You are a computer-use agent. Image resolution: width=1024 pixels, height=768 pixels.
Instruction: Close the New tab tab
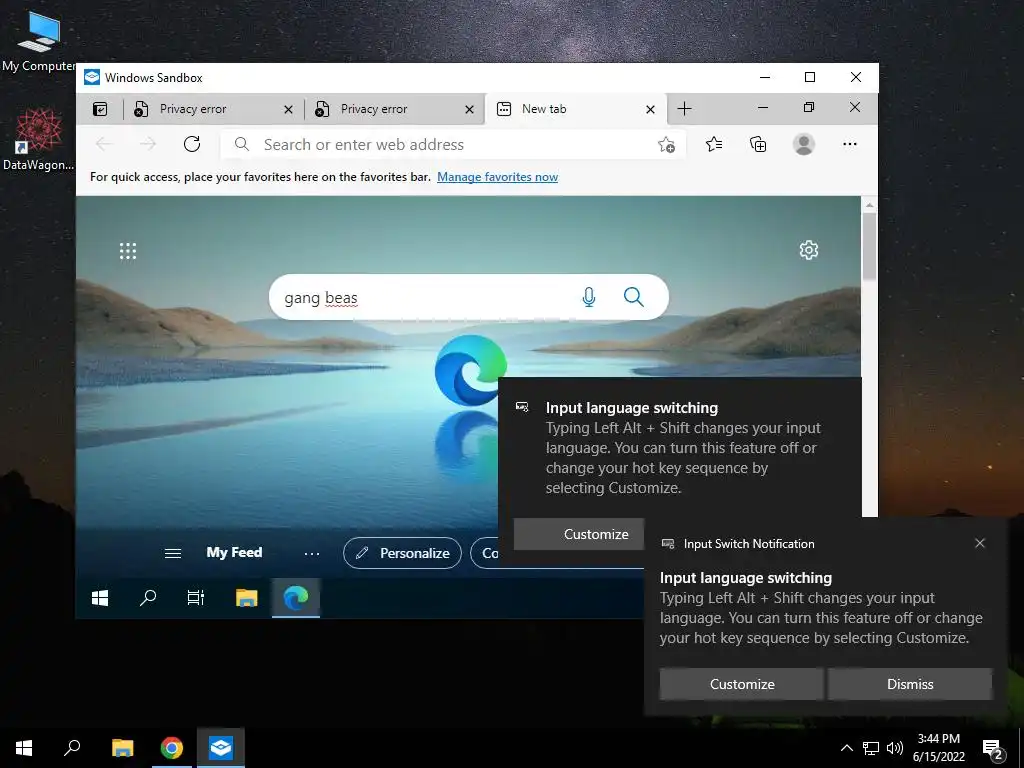click(650, 110)
